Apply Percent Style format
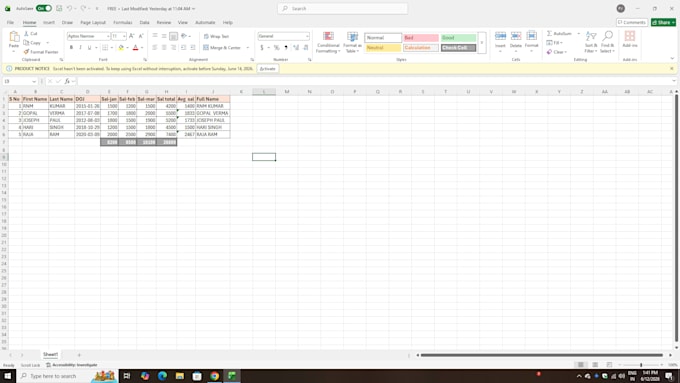The height and width of the screenshot is (383, 680). (x=276, y=47)
